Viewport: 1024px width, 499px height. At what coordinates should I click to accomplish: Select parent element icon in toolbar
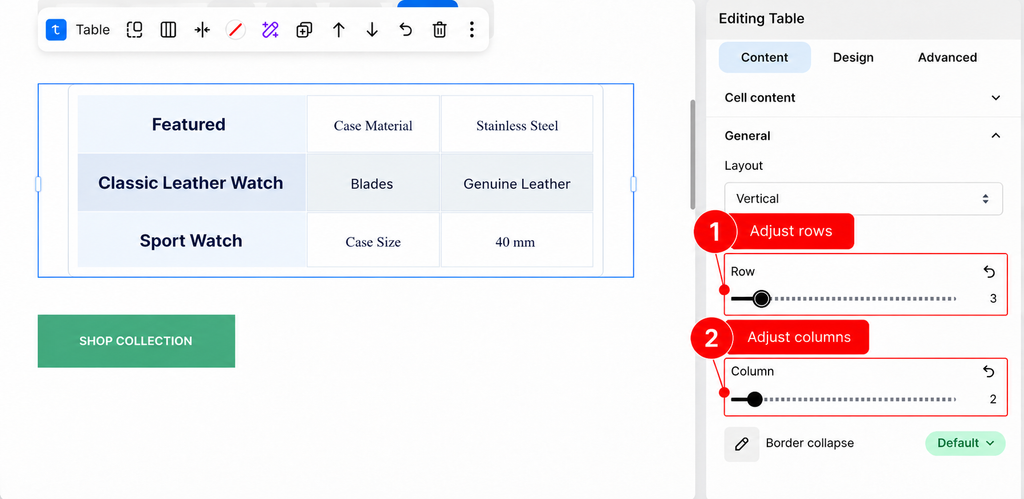[x=135, y=29]
